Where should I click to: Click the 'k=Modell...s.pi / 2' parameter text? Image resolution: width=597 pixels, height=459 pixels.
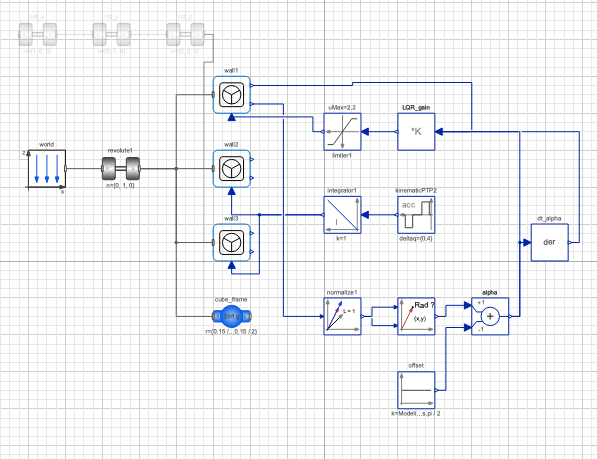pyautogui.click(x=416, y=413)
